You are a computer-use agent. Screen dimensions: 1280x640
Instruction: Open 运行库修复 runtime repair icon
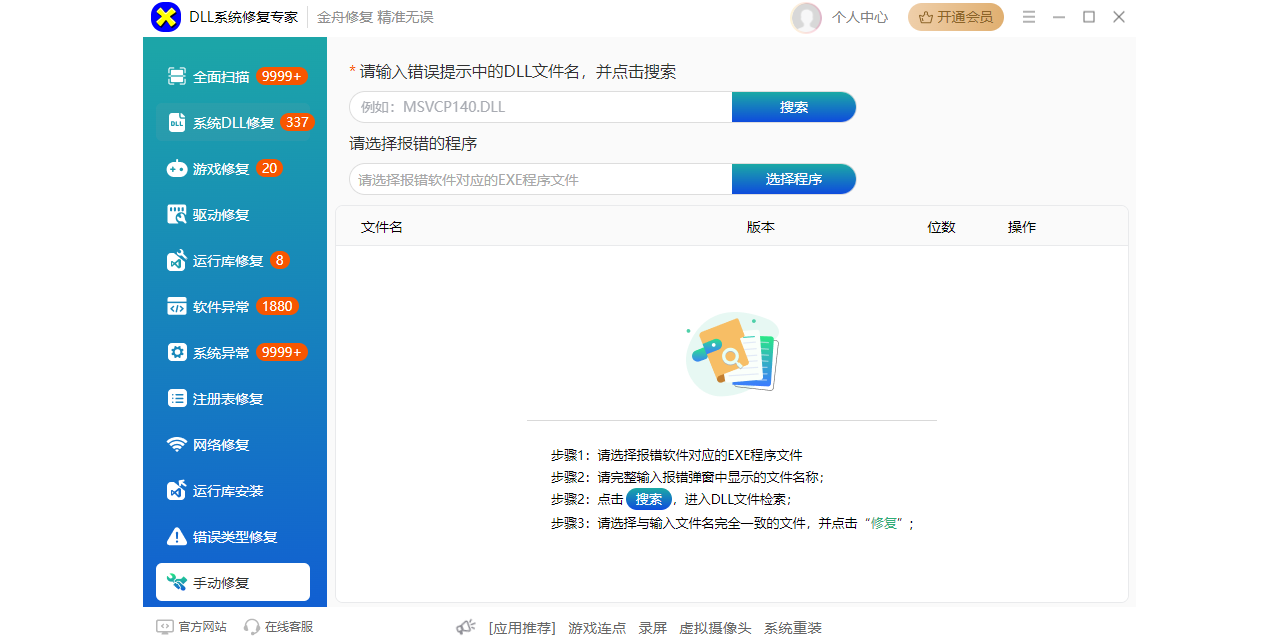point(177,261)
